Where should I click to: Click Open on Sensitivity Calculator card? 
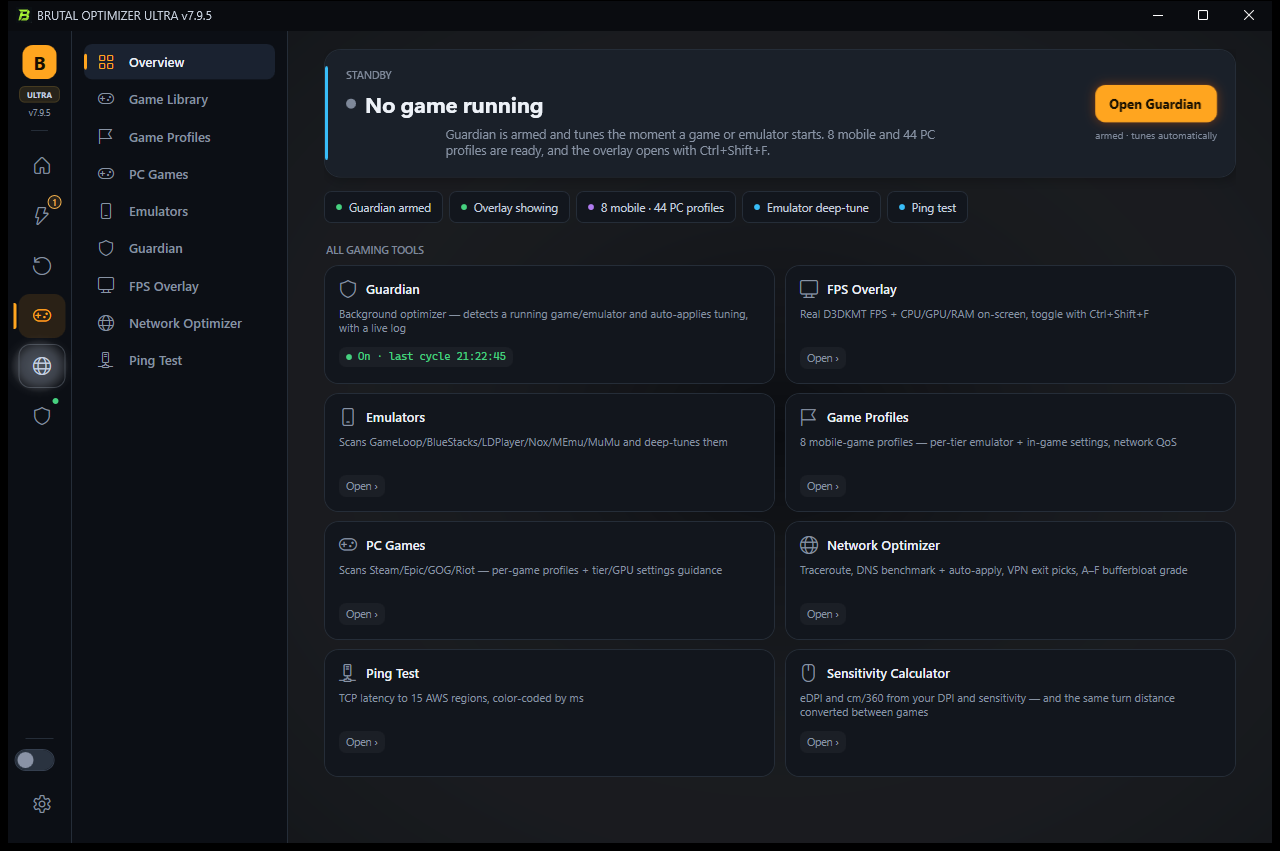(823, 742)
